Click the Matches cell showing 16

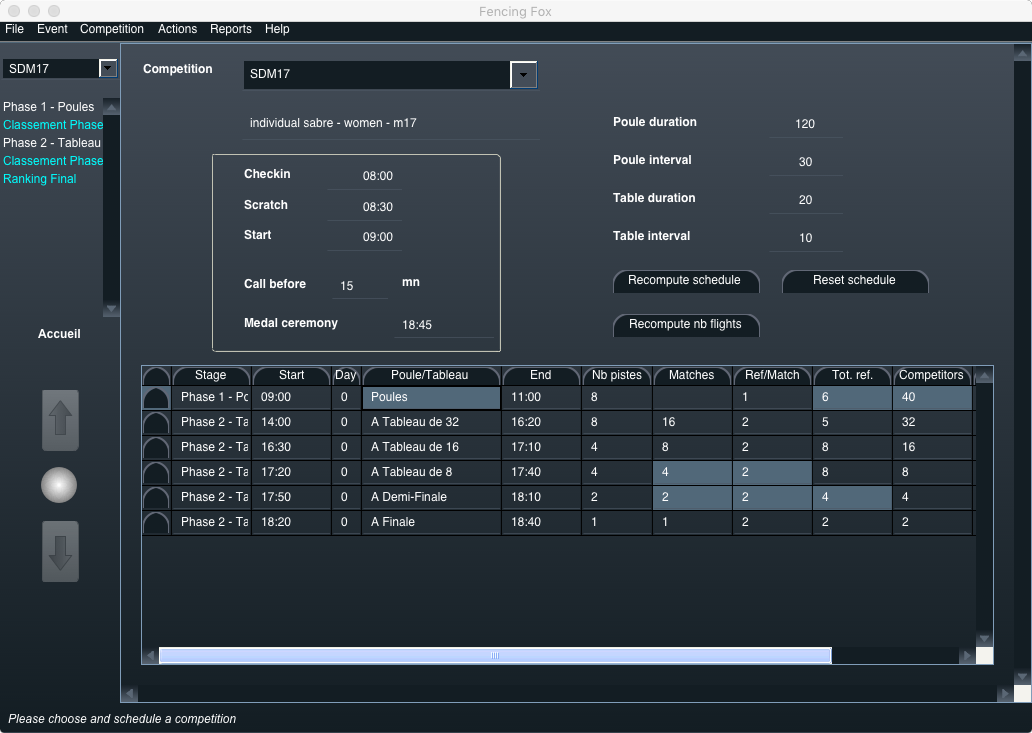(692, 422)
